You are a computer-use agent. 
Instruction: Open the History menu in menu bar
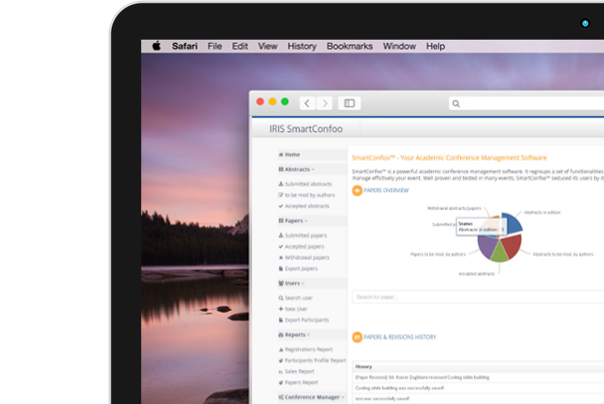(x=301, y=46)
